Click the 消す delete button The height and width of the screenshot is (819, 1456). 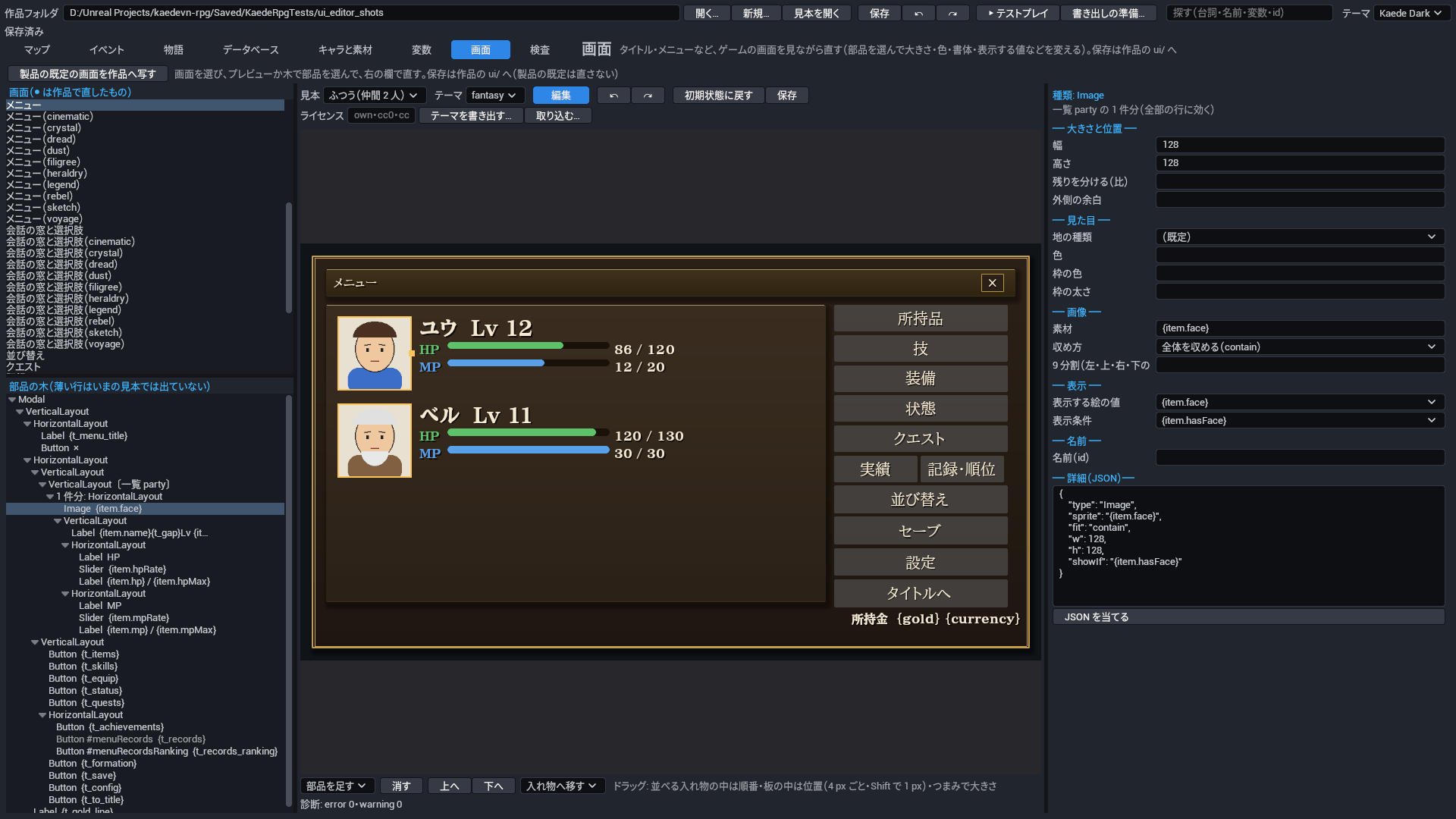tap(401, 786)
